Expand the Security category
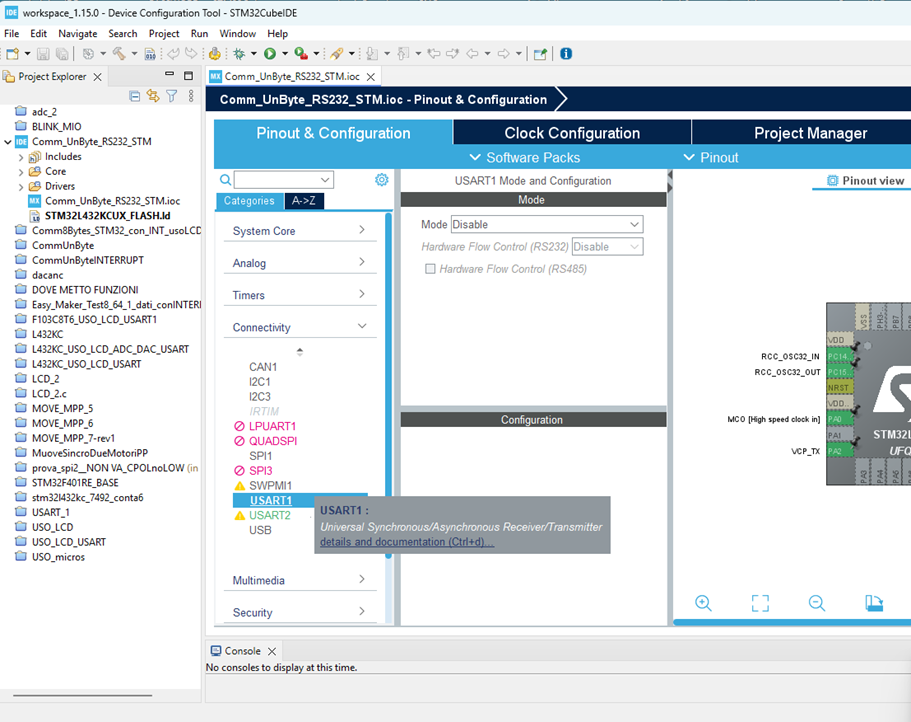The width and height of the screenshot is (911, 722). (x=300, y=612)
